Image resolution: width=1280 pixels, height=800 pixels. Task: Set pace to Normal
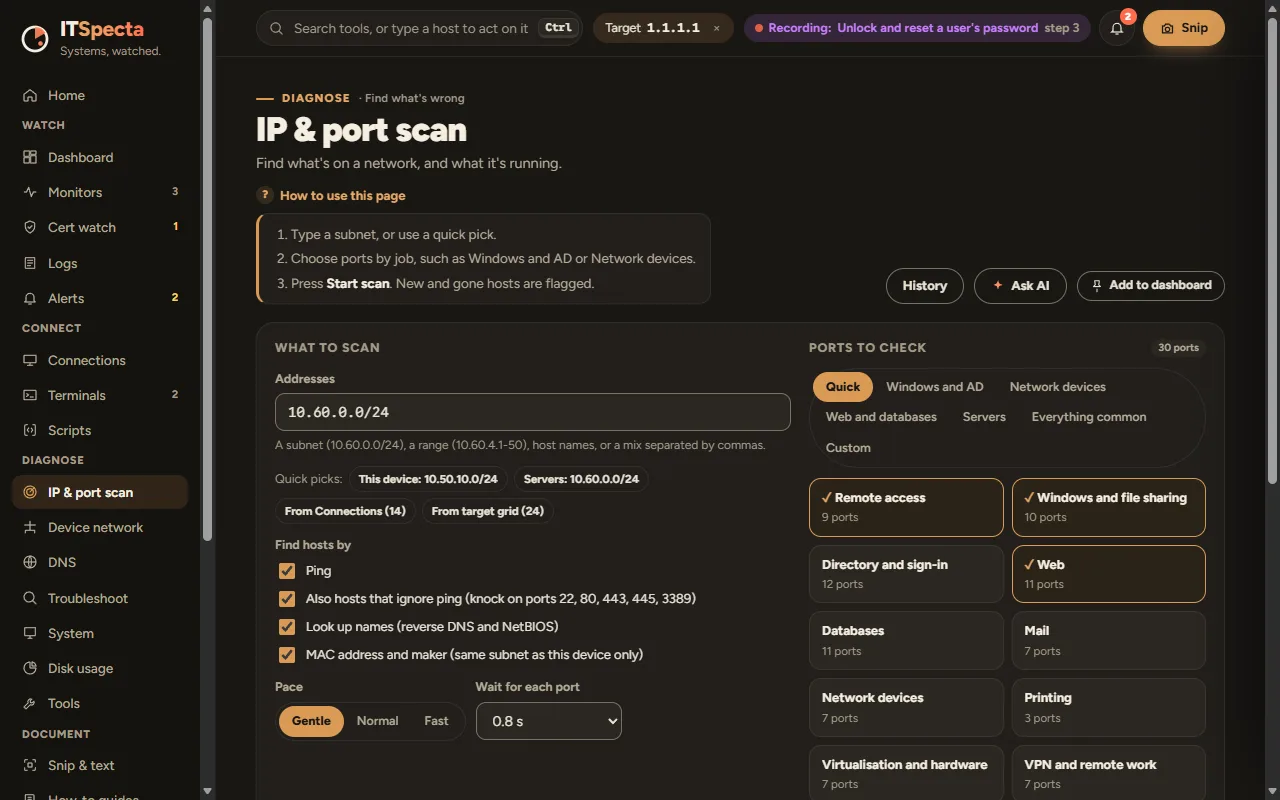coord(378,721)
